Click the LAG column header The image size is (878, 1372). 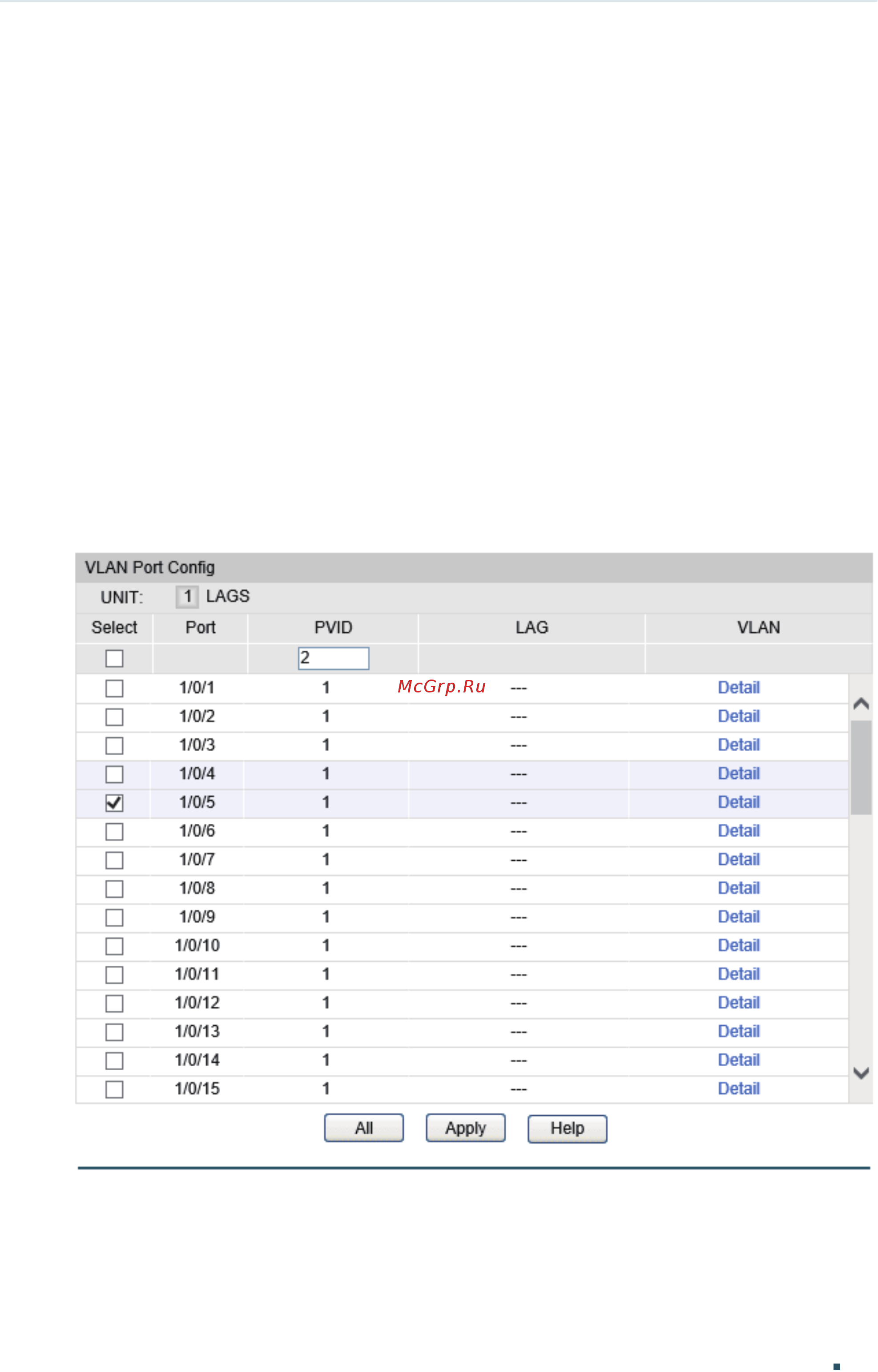532,627
